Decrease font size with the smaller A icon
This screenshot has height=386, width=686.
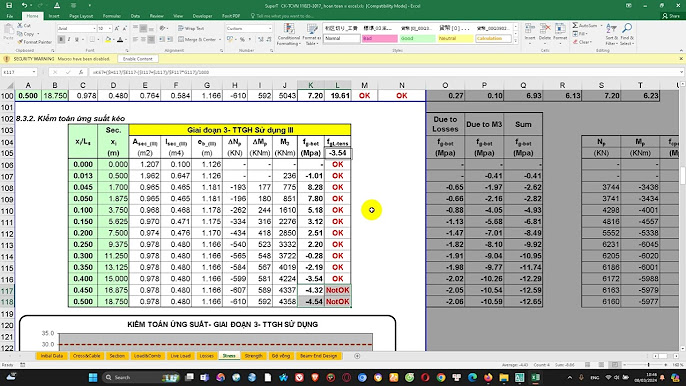point(124,28)
